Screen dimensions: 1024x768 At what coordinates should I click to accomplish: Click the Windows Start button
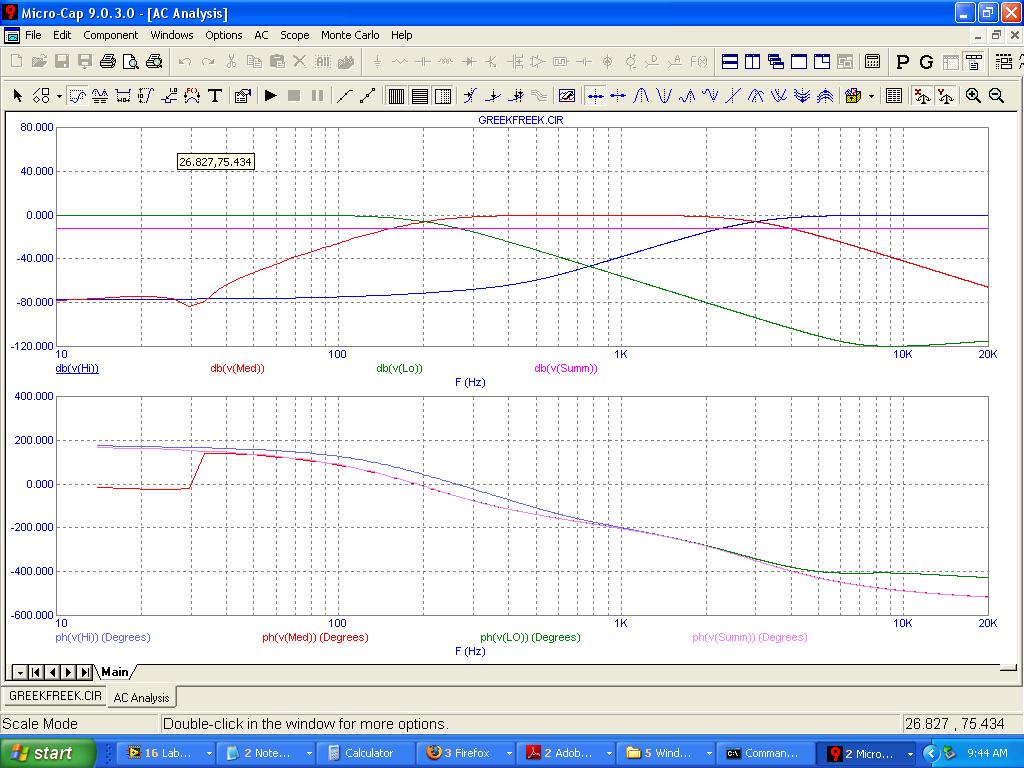coord(47,753)
